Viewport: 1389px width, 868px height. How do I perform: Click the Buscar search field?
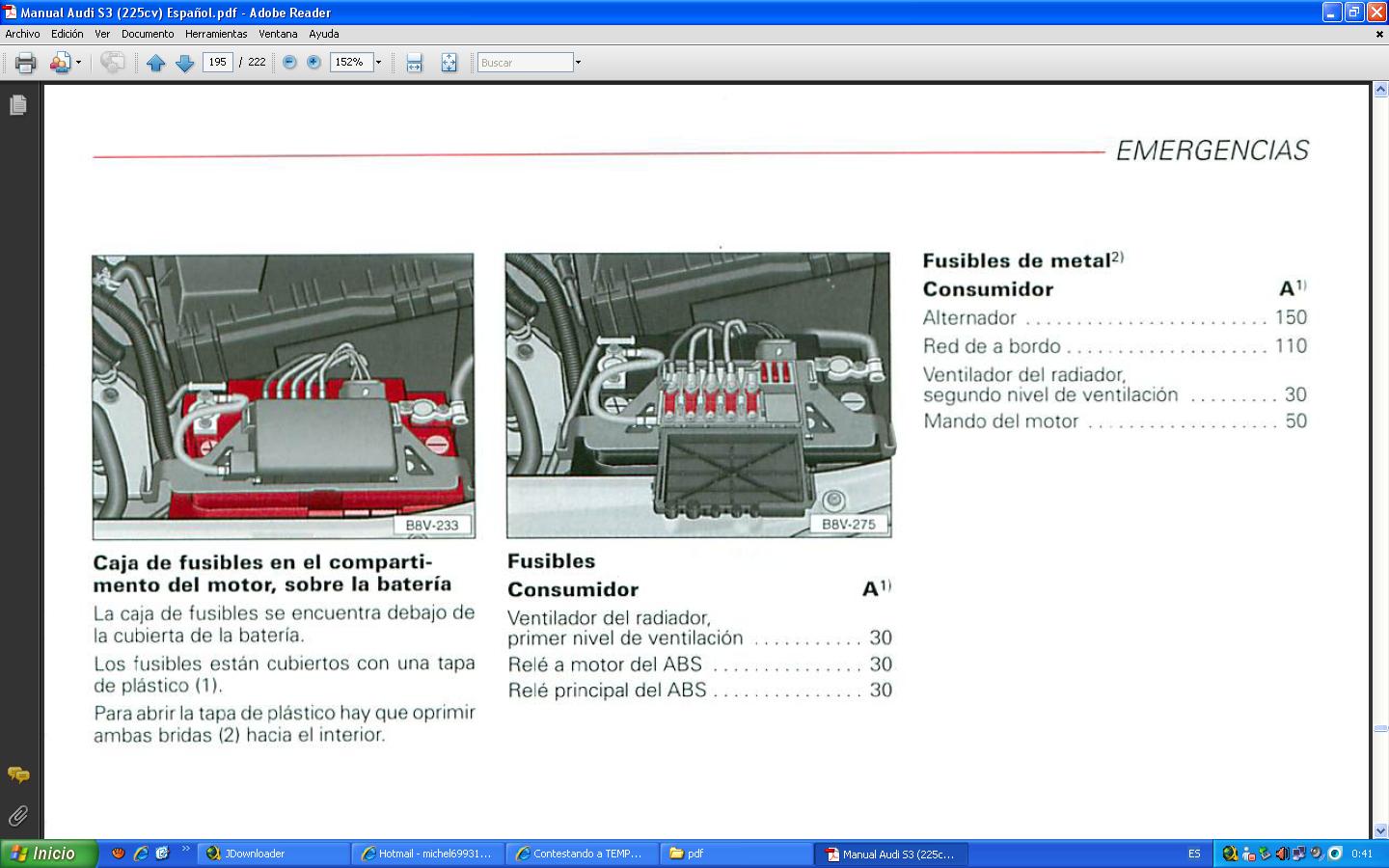[526, 63]
